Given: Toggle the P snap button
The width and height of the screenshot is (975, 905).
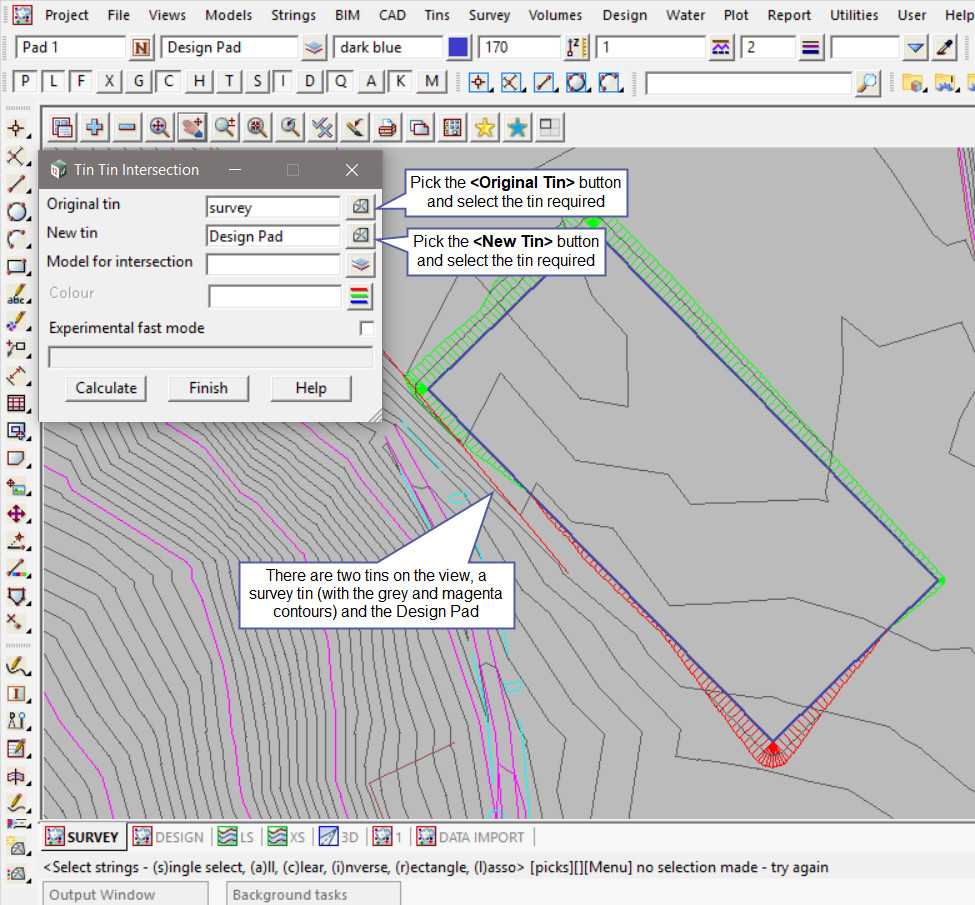Looking at the screenshot, I should tap(25, 82).
